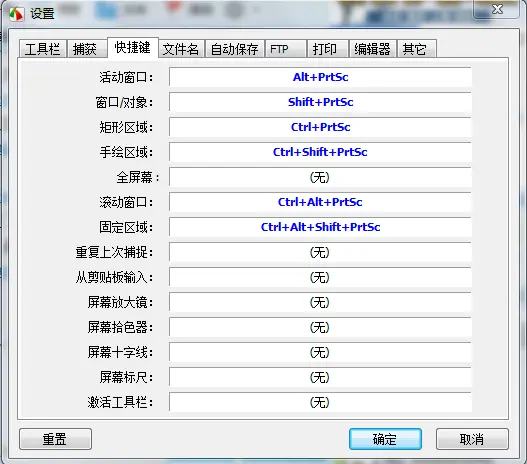
Task: Click the 矩形区域 label
Action: (126, 127)
